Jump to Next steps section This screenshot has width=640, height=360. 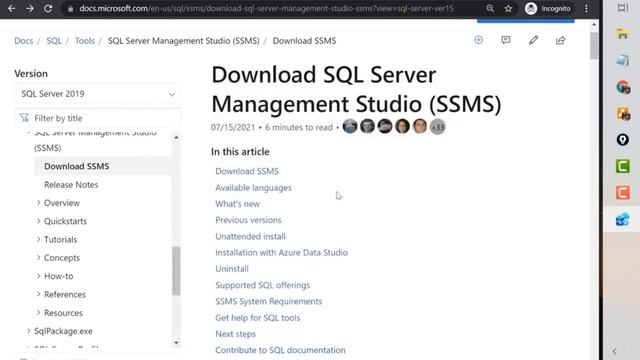(236, 334)
